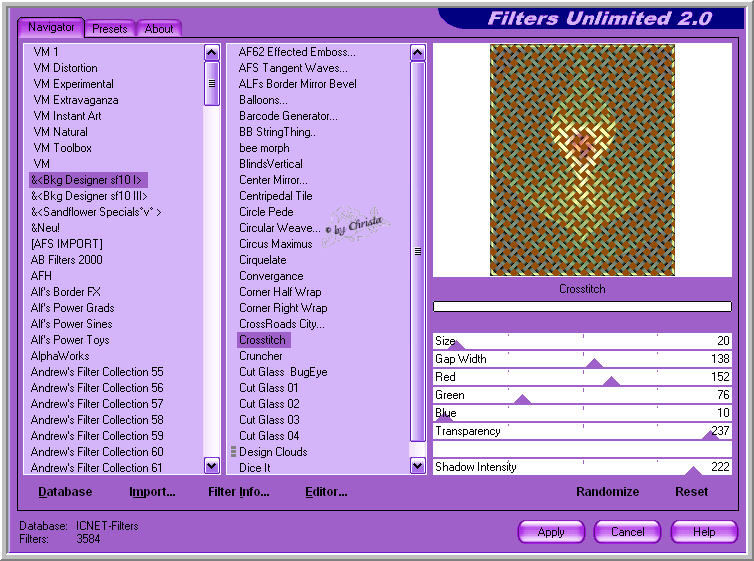Click the Import... button

click(152, 492)
